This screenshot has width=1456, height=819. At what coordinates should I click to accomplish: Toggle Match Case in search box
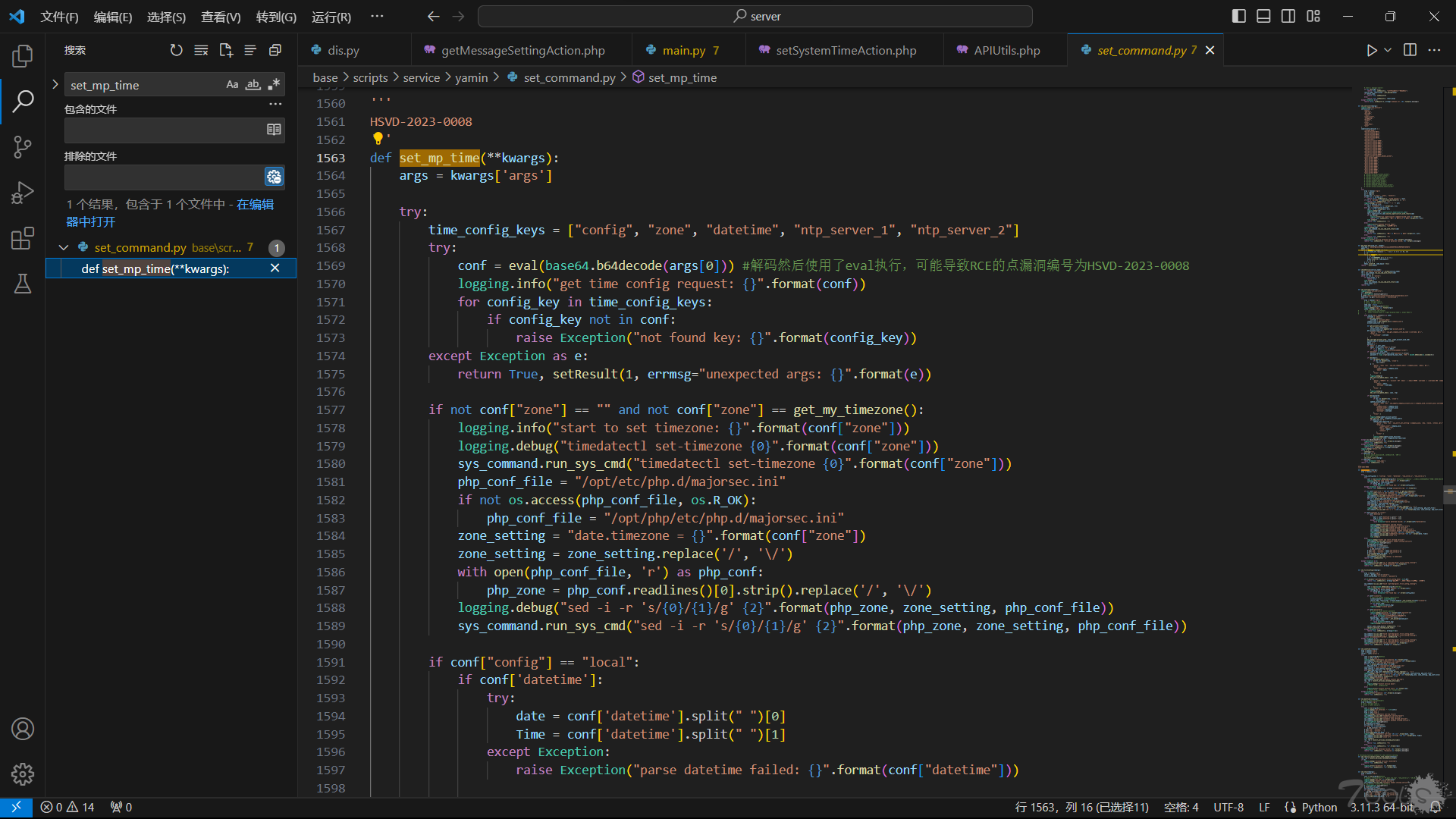tap(232, 85)
